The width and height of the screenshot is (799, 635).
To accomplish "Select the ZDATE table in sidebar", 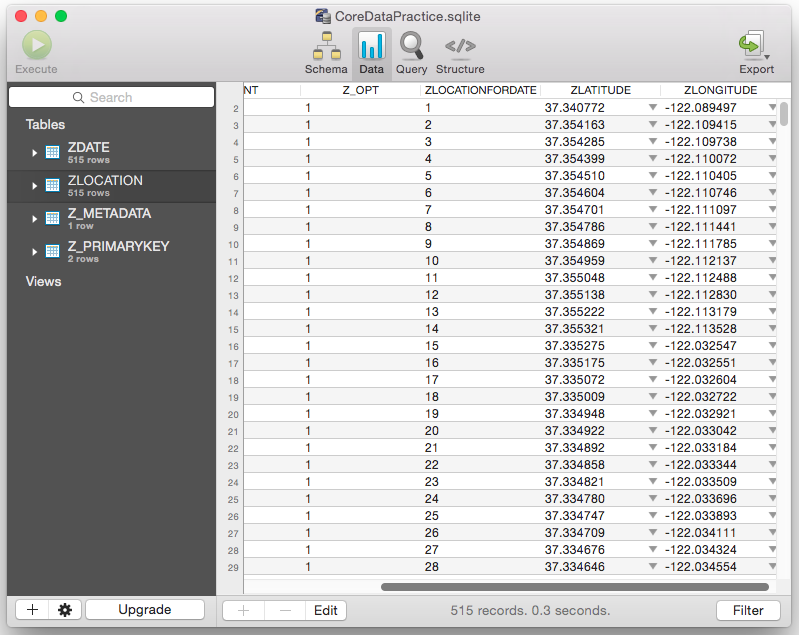I will [x=112, y=152].
